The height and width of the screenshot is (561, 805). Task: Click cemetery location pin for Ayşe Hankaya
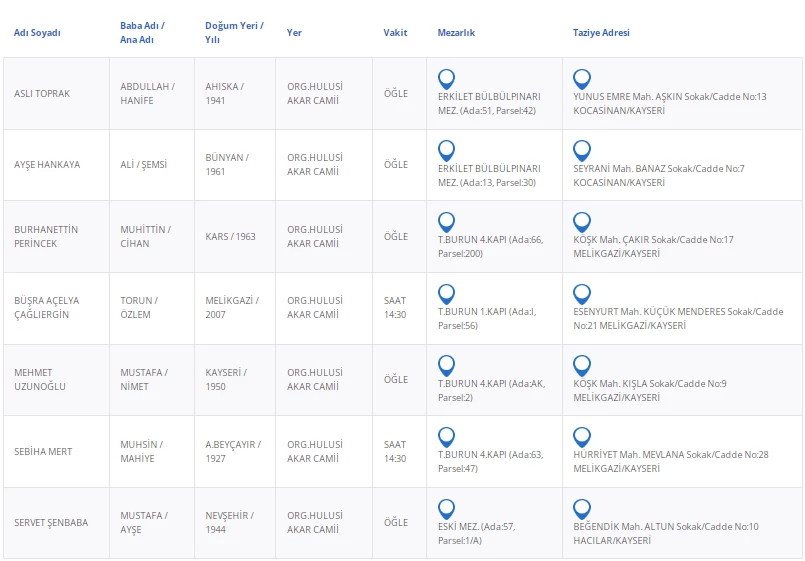tap(446, 150)
